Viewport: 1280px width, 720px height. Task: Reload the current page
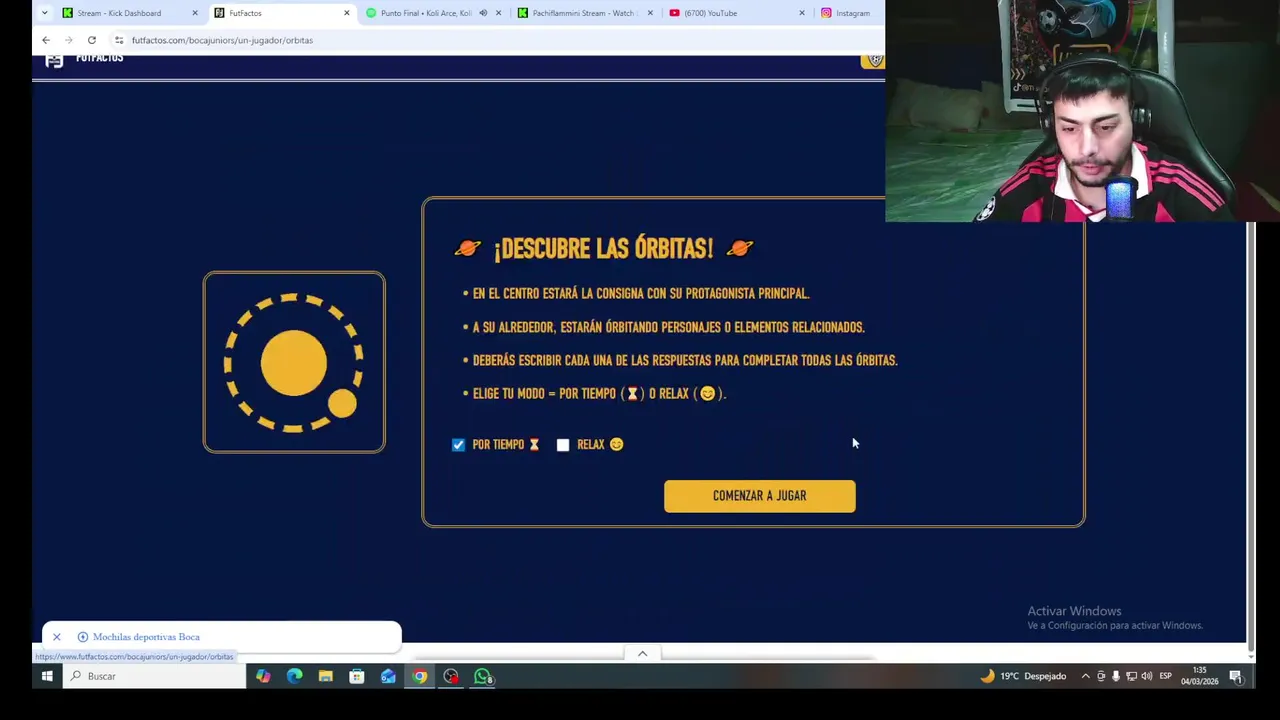tap(92, 40)
